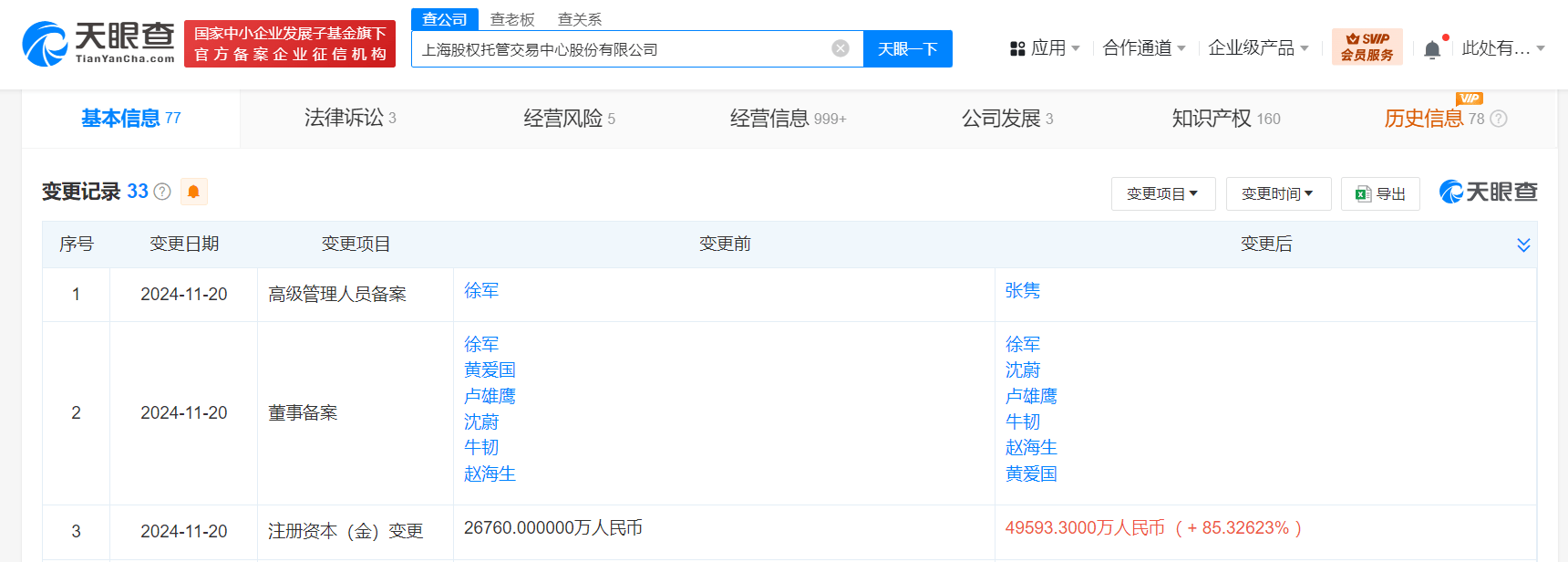Click the 导出 export button
The width and height of the screenshot is (1568, 562).
coord(1380,193)
